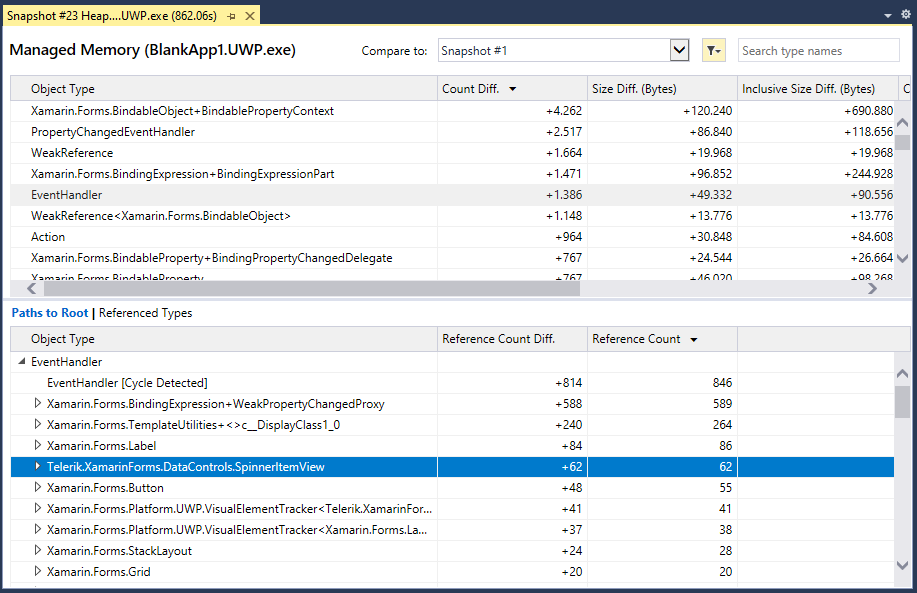Select the BindableProperty+BindingPropertyChangedDelegate row
917x593 pixels.
point(452,258)
